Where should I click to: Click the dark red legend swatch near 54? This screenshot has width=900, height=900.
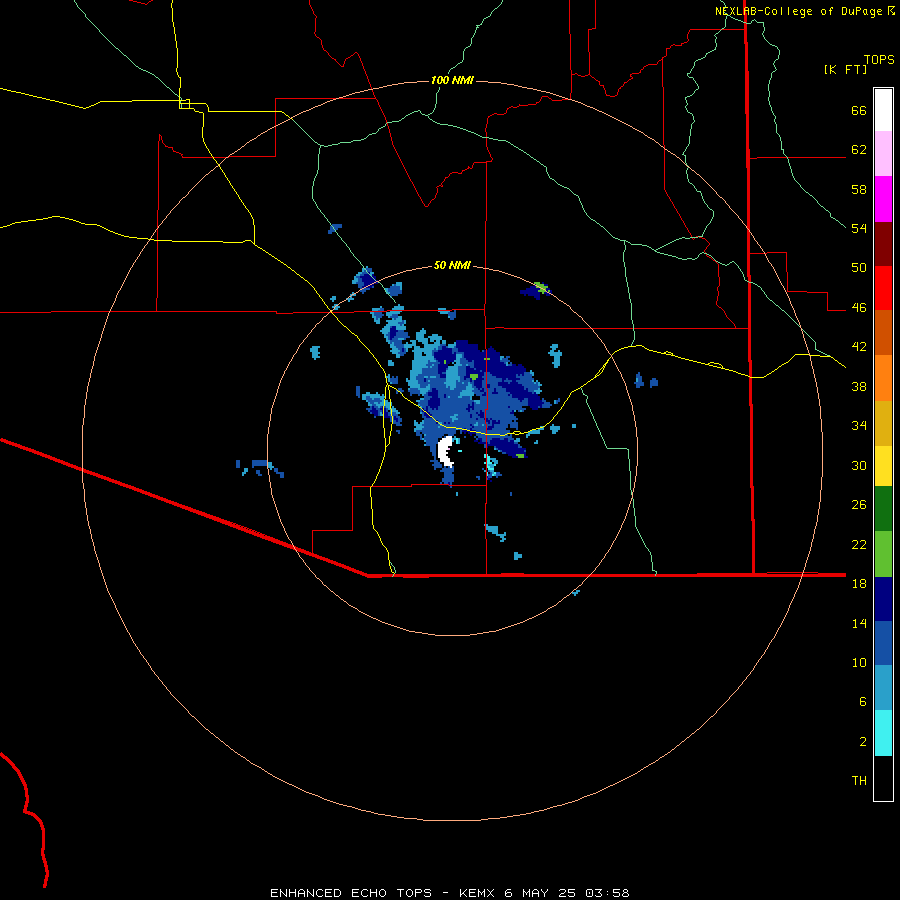pos(883,244)
